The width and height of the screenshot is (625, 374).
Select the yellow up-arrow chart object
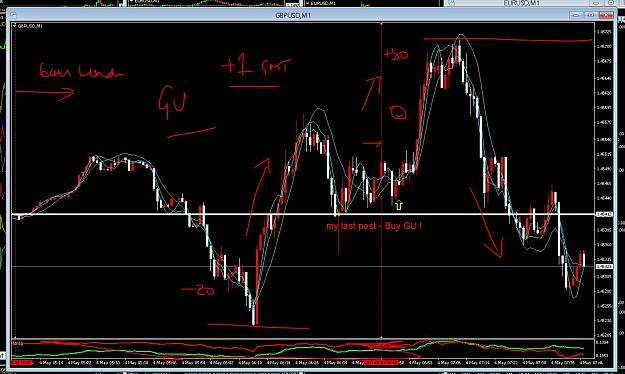[x=398, y=205]
